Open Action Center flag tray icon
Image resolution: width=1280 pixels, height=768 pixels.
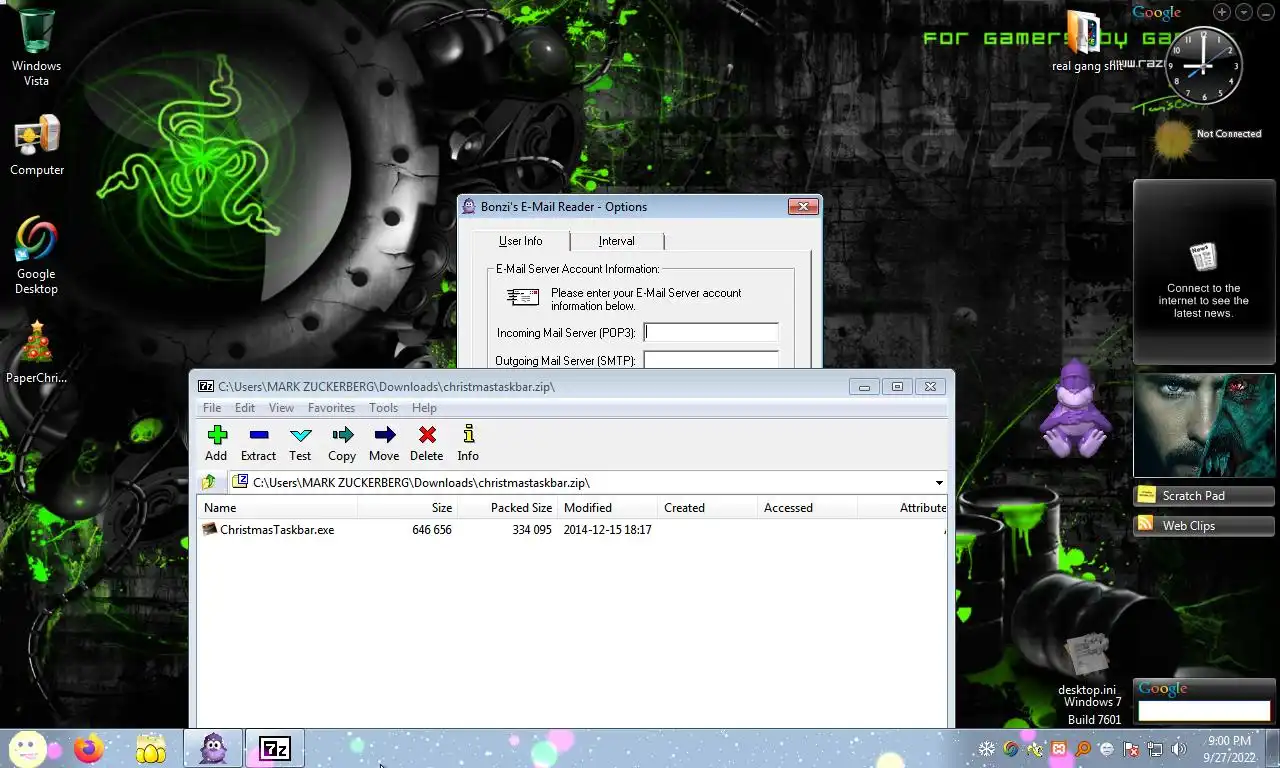pyautogui.click(x=1131, y=749)
